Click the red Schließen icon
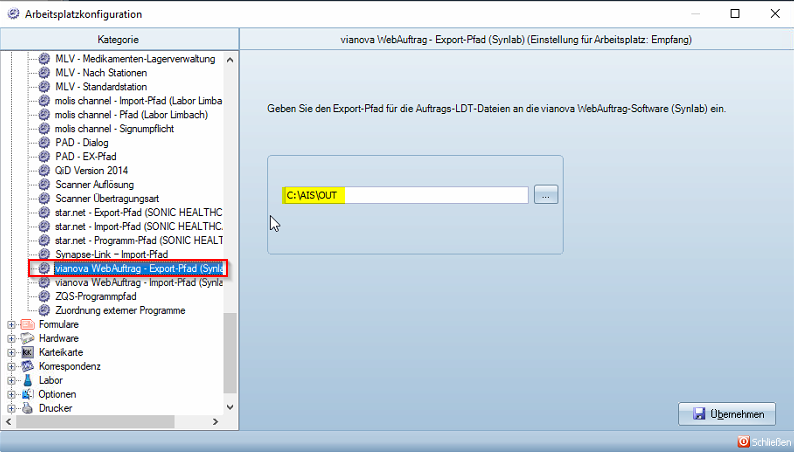The width and height of the screenshot is (794, 452). tap(743, 441)
